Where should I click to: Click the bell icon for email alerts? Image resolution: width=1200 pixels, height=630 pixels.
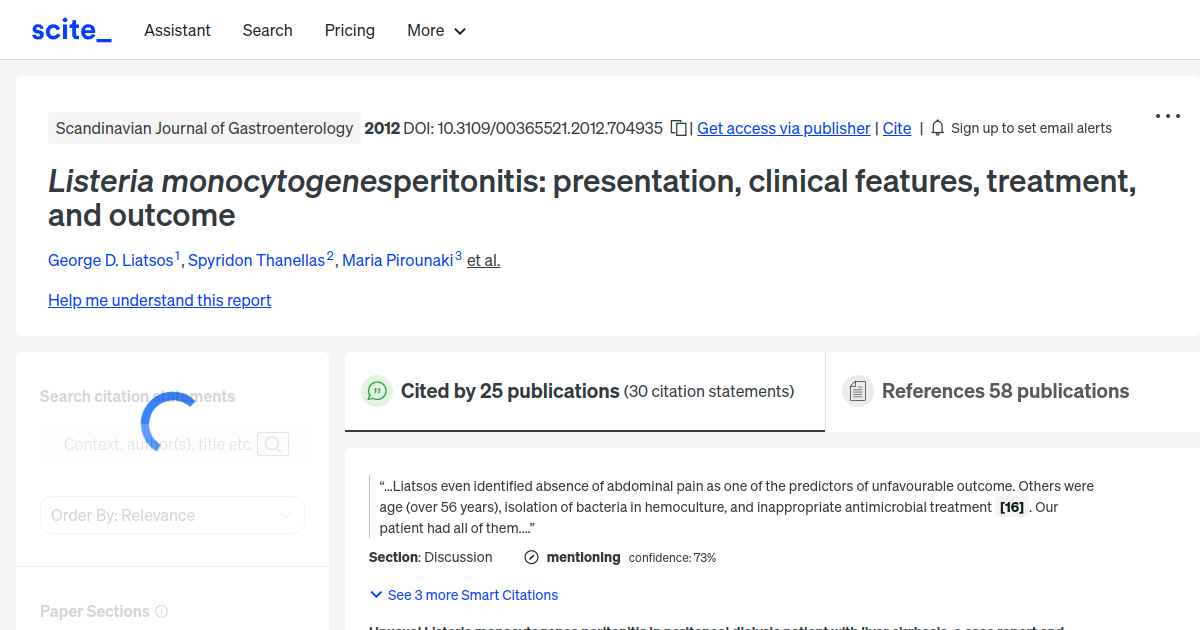(x=936, y=128)
